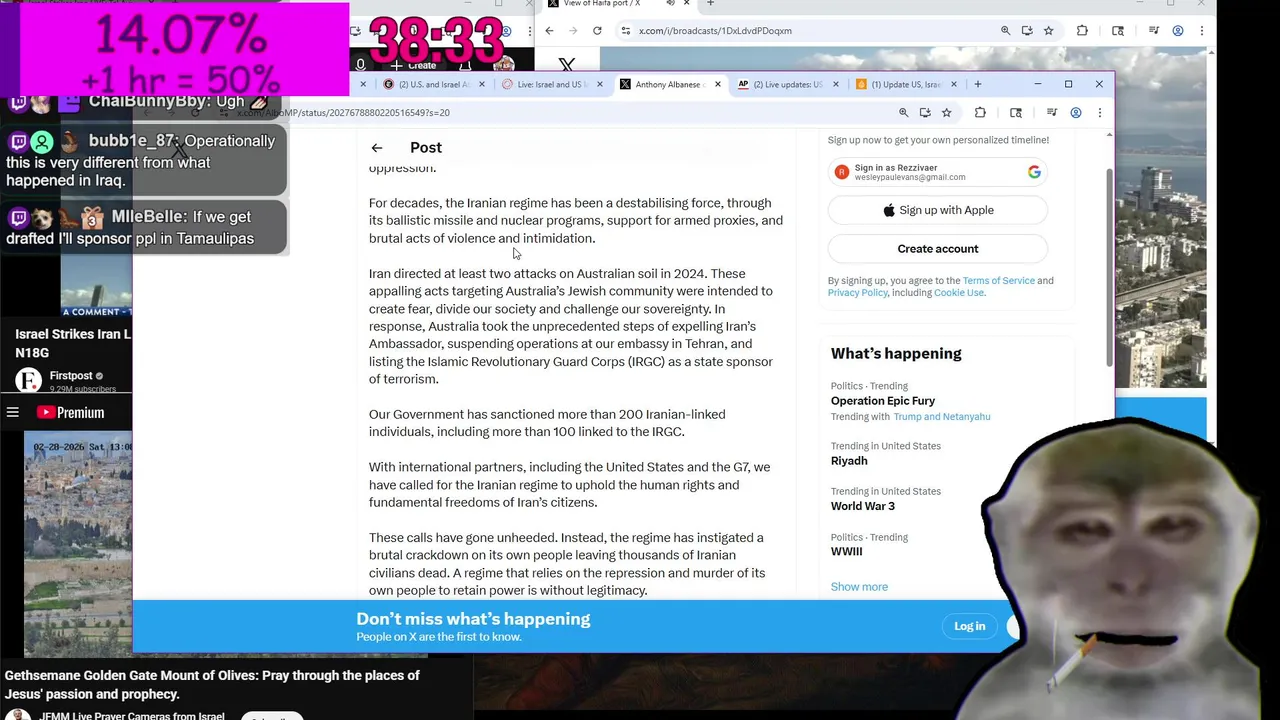Open a new tab in front window

point(978,84)
